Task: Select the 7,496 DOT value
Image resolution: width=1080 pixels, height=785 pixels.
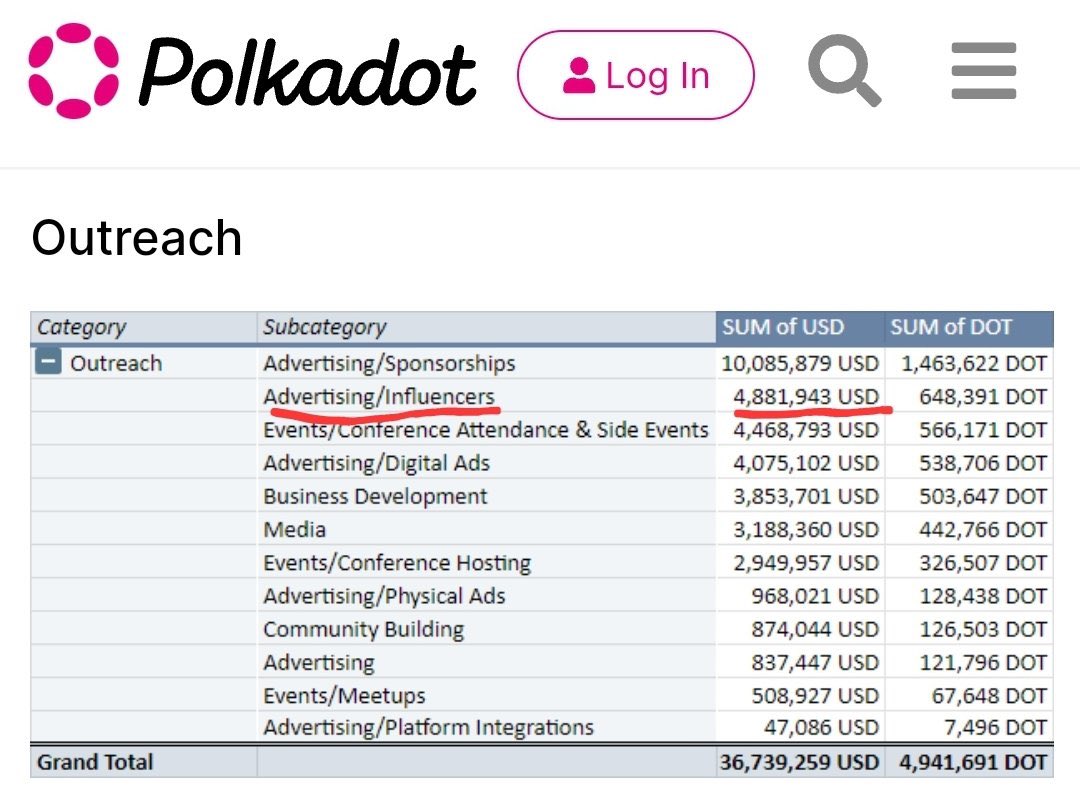Action: click(995, 727)
